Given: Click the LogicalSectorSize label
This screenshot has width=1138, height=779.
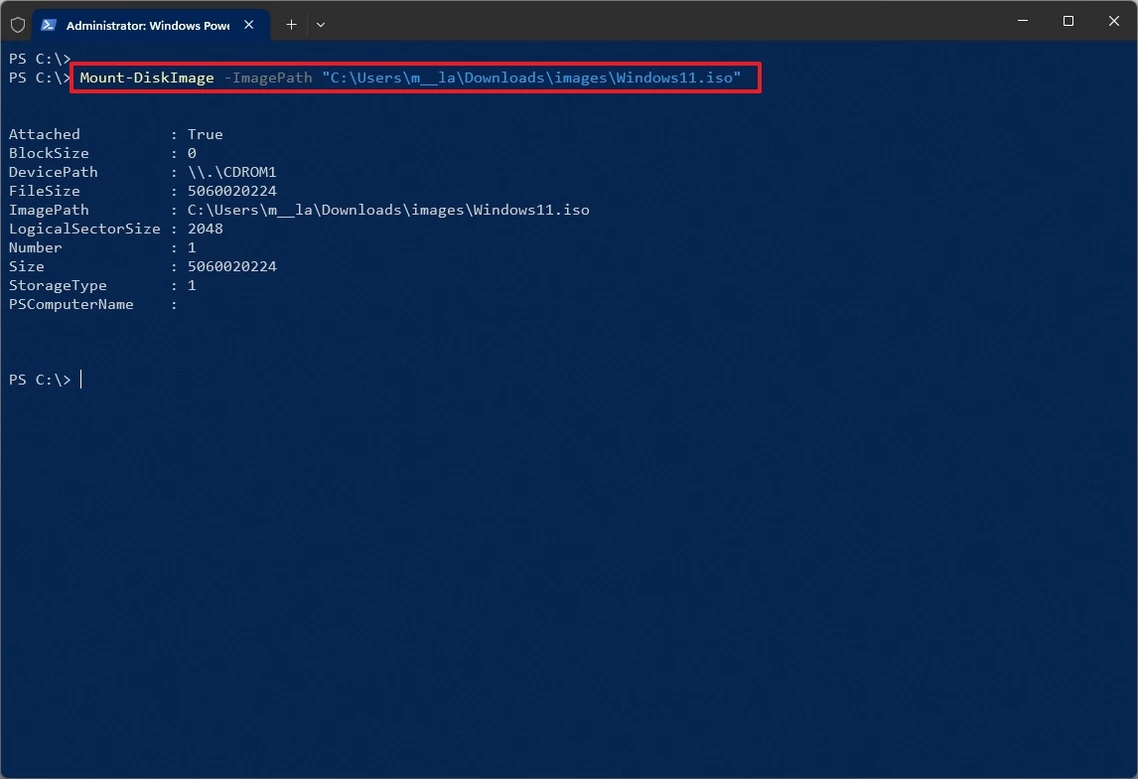Looking at the screenshot, I should click(84, 229).
